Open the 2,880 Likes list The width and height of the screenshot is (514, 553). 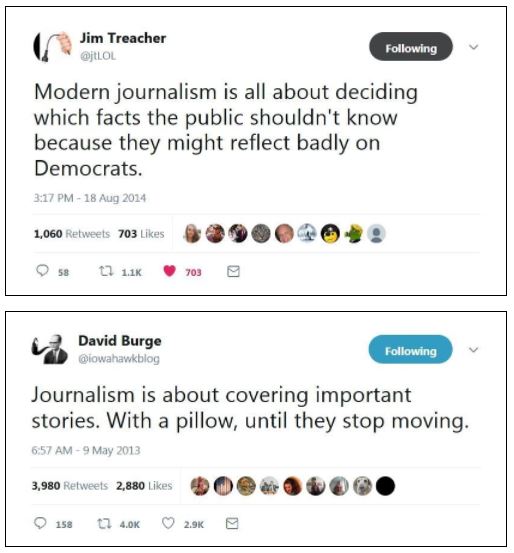144,486
